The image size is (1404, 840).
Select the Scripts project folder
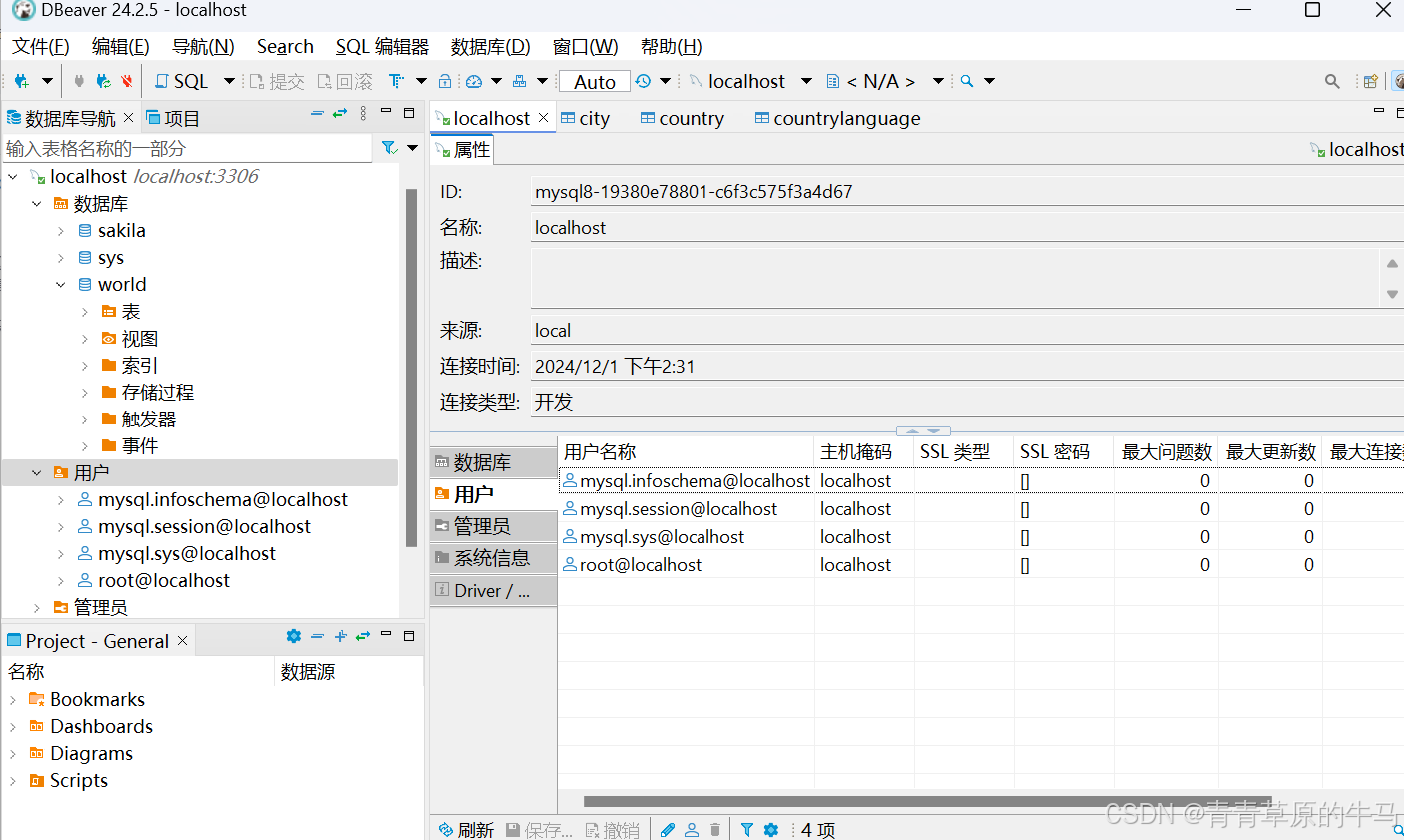(x=69, y=781)
